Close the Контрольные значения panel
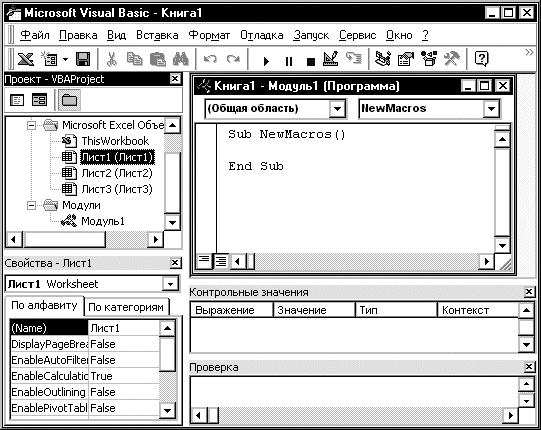 tap(529, 292)
